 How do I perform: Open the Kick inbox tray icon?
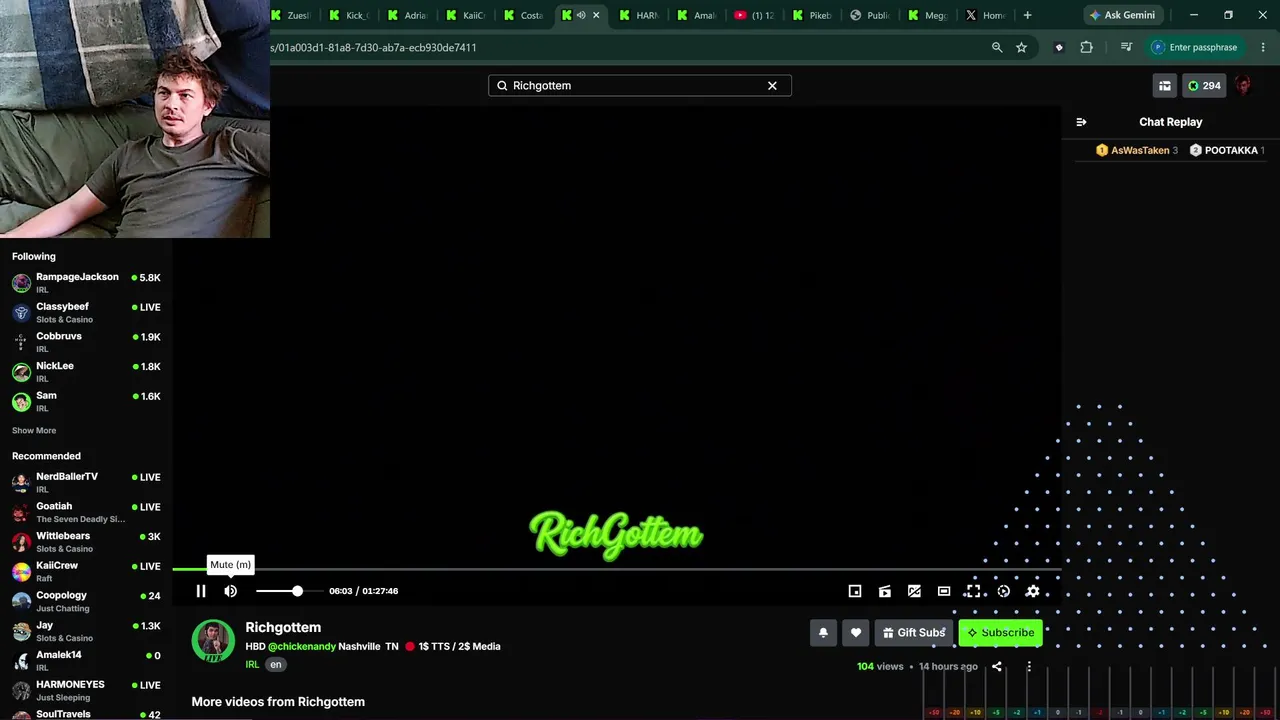pyautogui.click(x=1165, y=86)
